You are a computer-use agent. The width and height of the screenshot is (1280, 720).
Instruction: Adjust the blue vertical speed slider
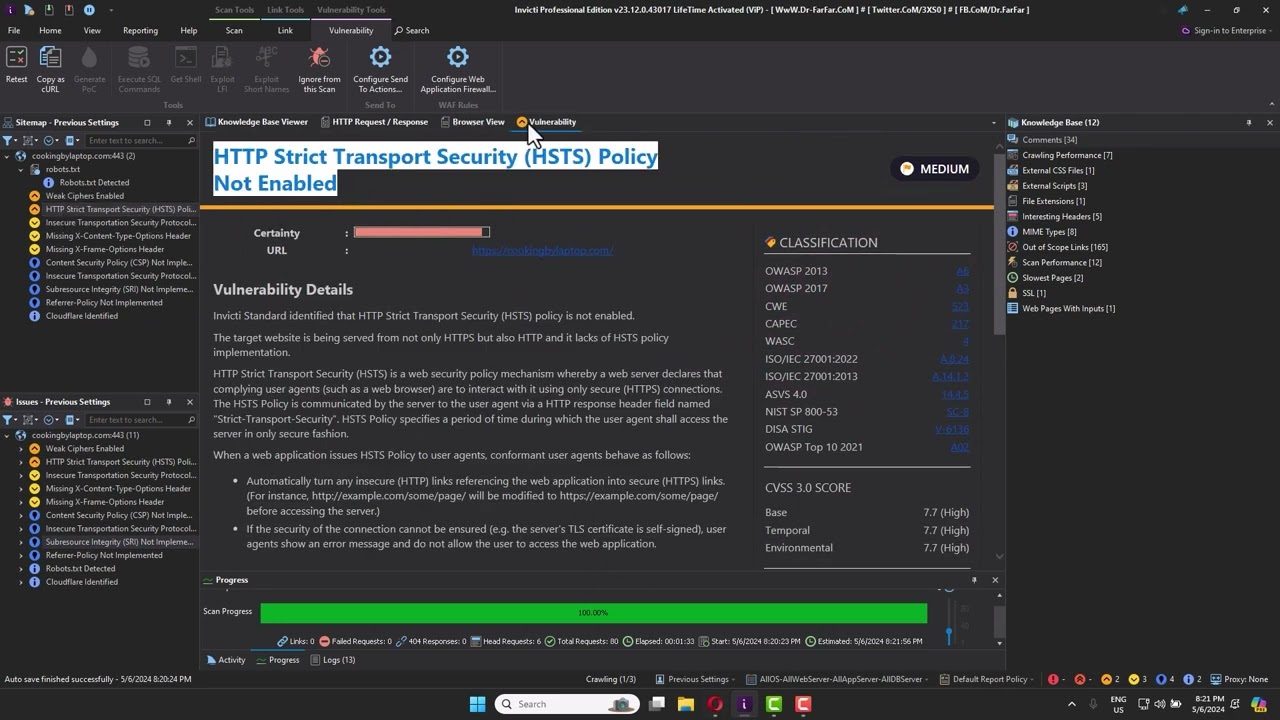click(x=949, y=630)
